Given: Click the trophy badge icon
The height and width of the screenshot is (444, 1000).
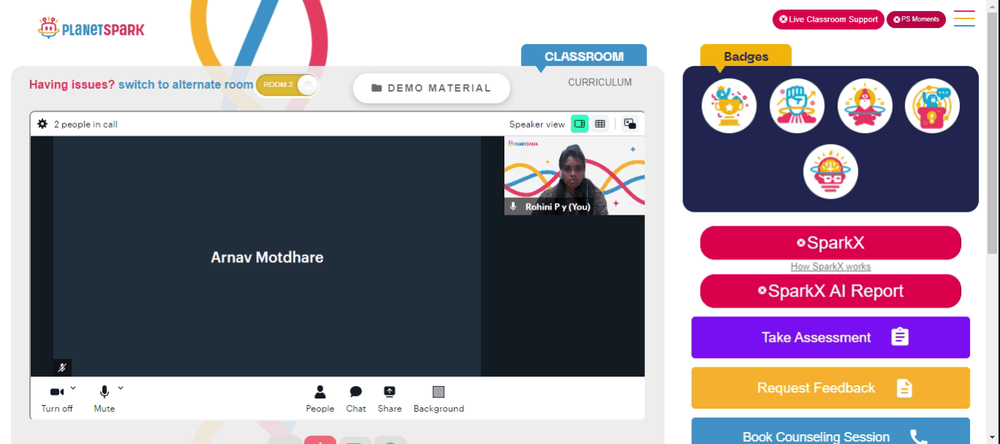Looking at the screenshot, I should point(729,106).
